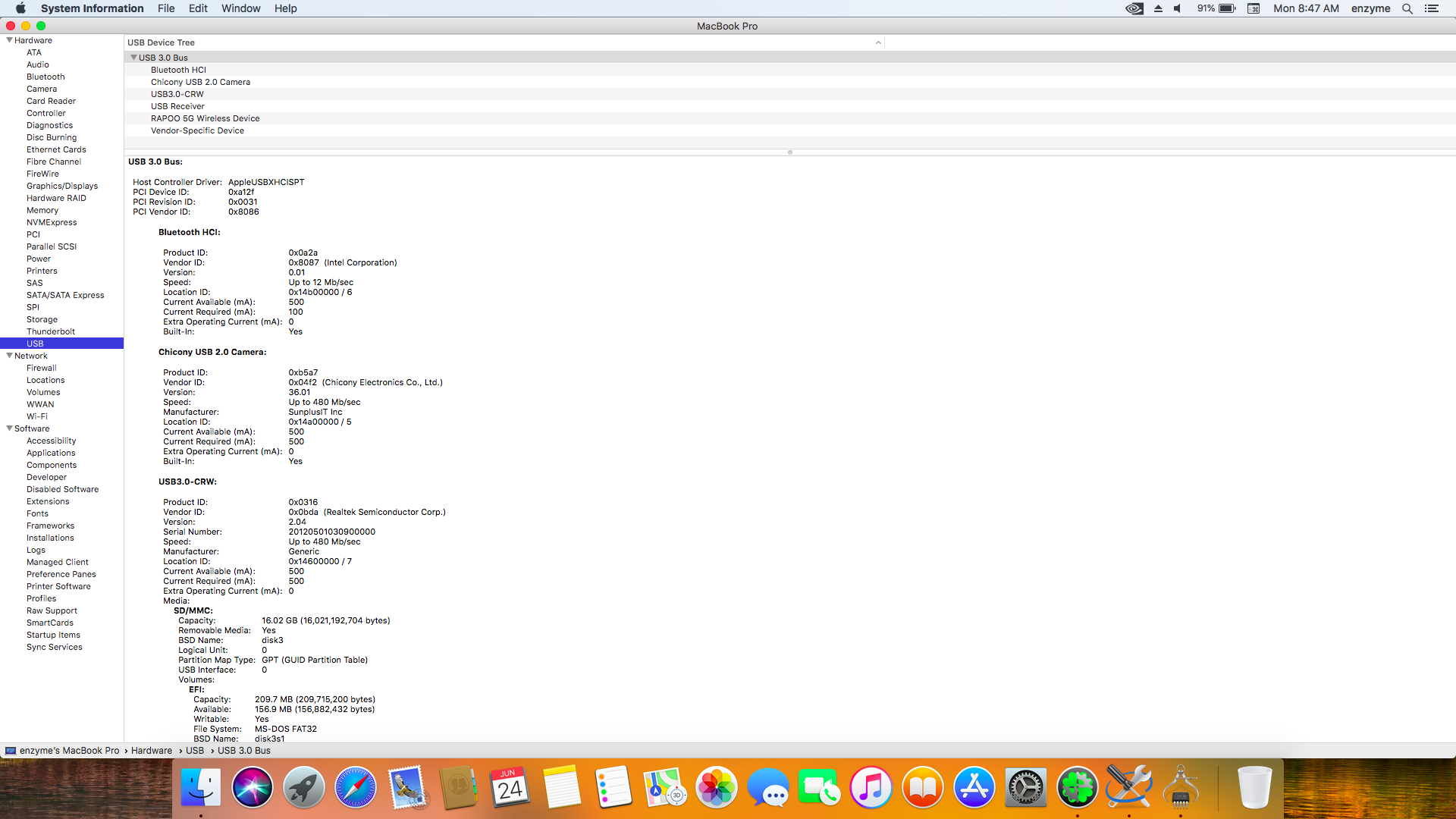Viewport: 1456px width, 819px height.
Task: Click Hardware in the bottom path bar
Action: 152,751
